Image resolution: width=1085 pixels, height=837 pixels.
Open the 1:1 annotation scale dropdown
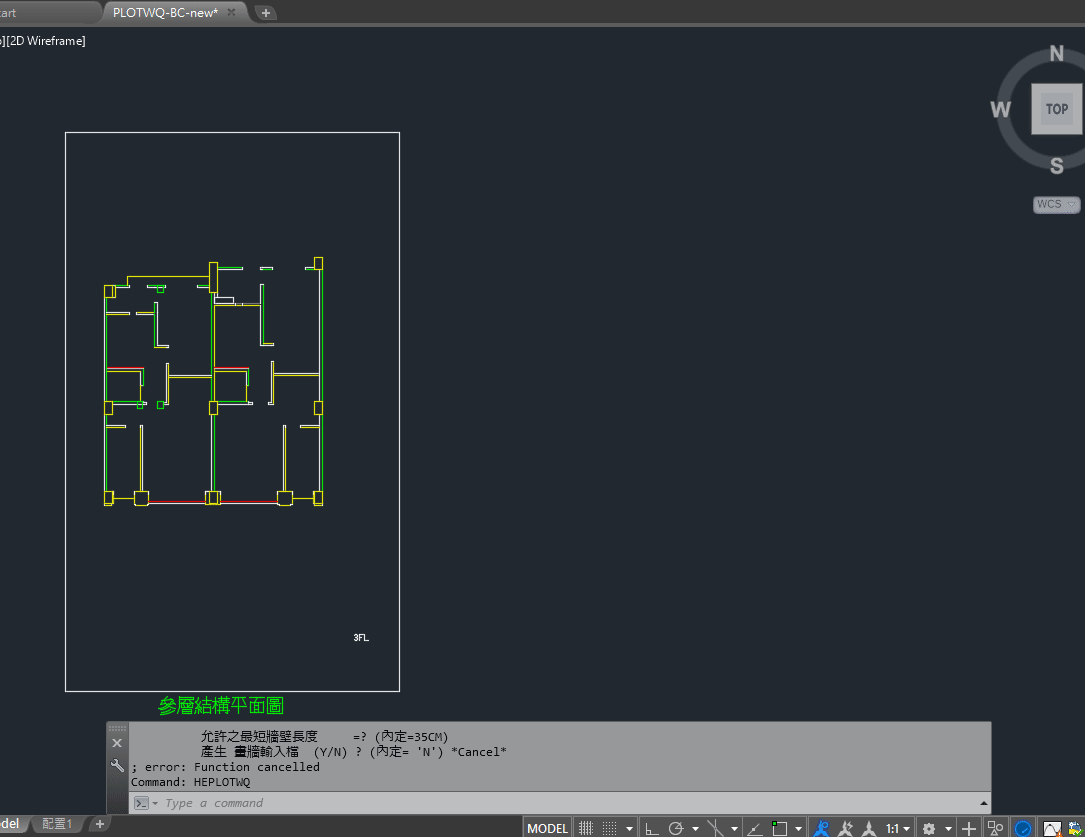tap(897, 828)
